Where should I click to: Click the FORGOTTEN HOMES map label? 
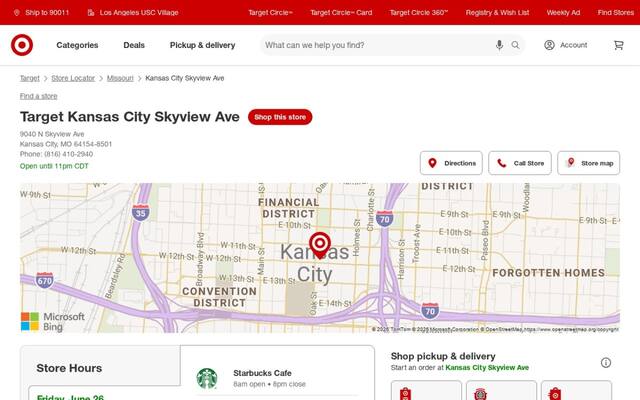[549, 273]
